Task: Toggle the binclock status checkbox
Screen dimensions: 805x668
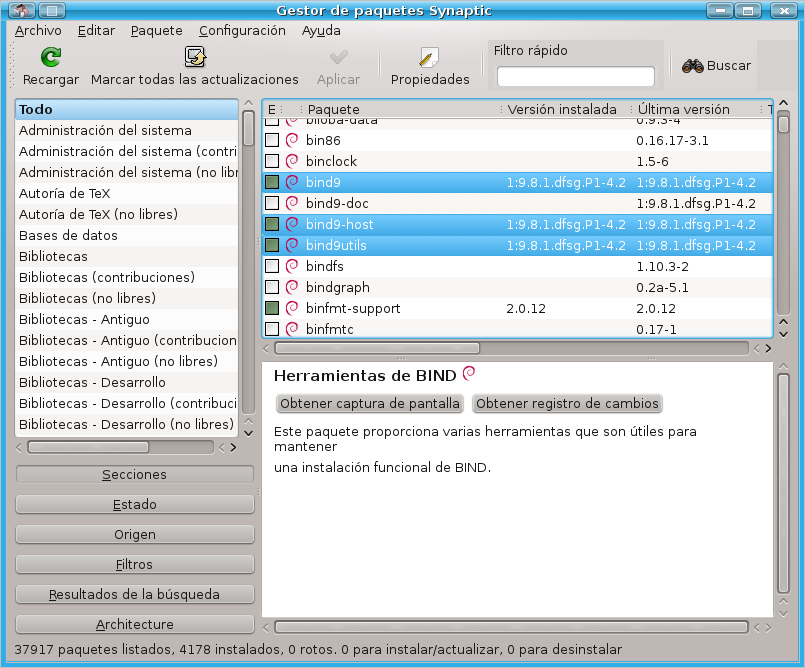Action: tap(272, 161)
